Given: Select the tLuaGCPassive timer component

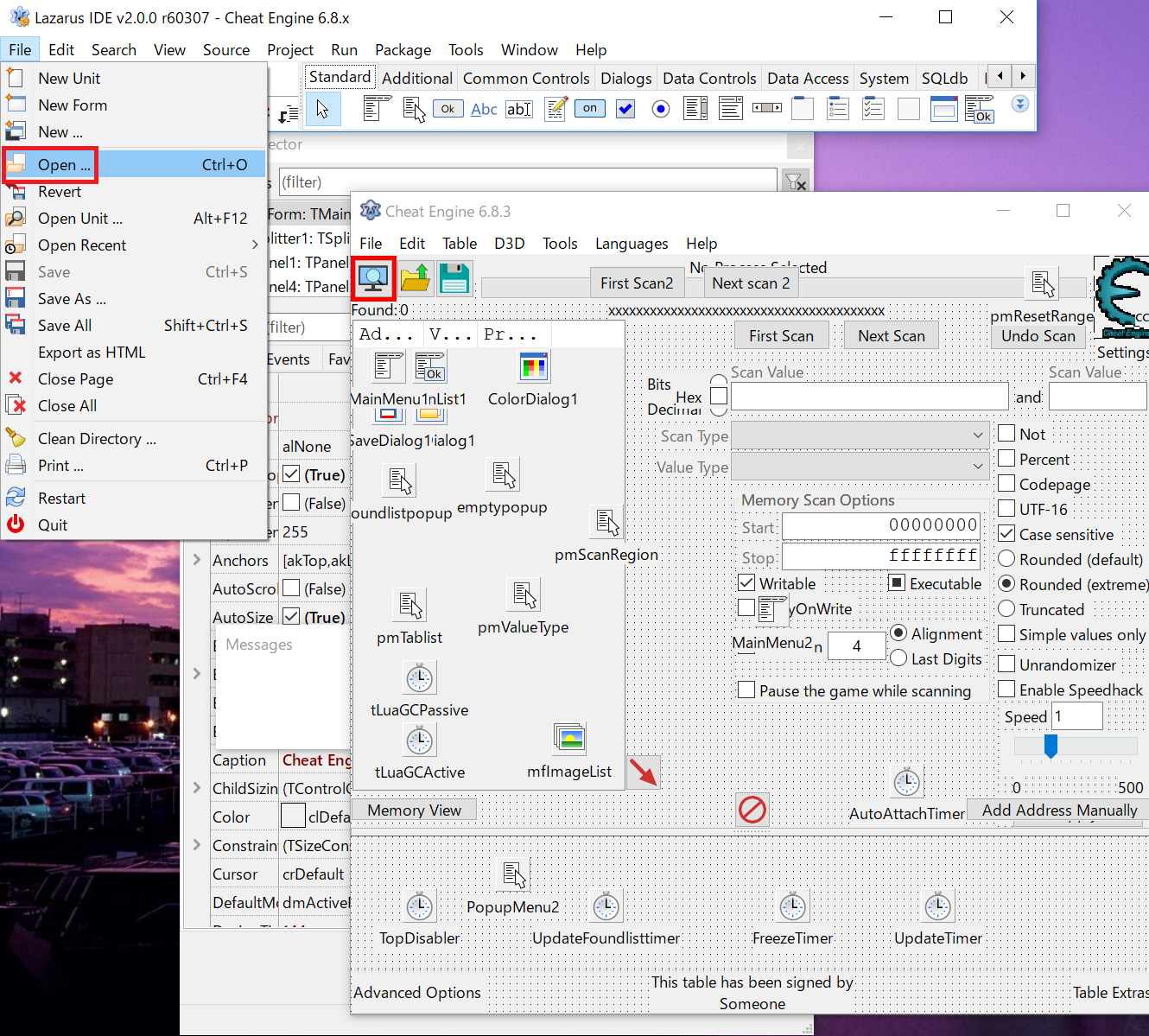Looking at the screenshot, I should tap(420, 678).
